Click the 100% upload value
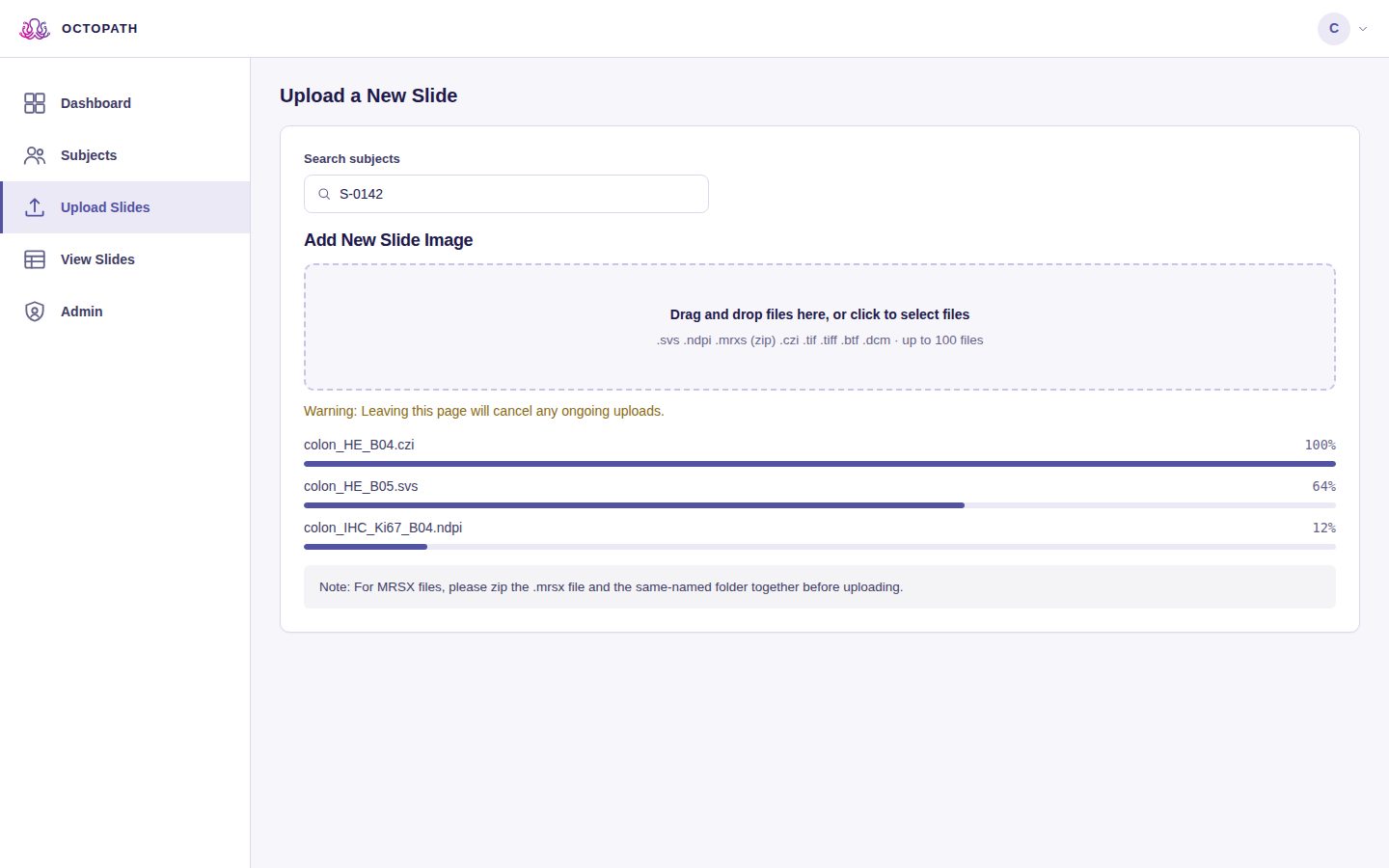Screen dimensions: 1389x868 coord(1321,445)
